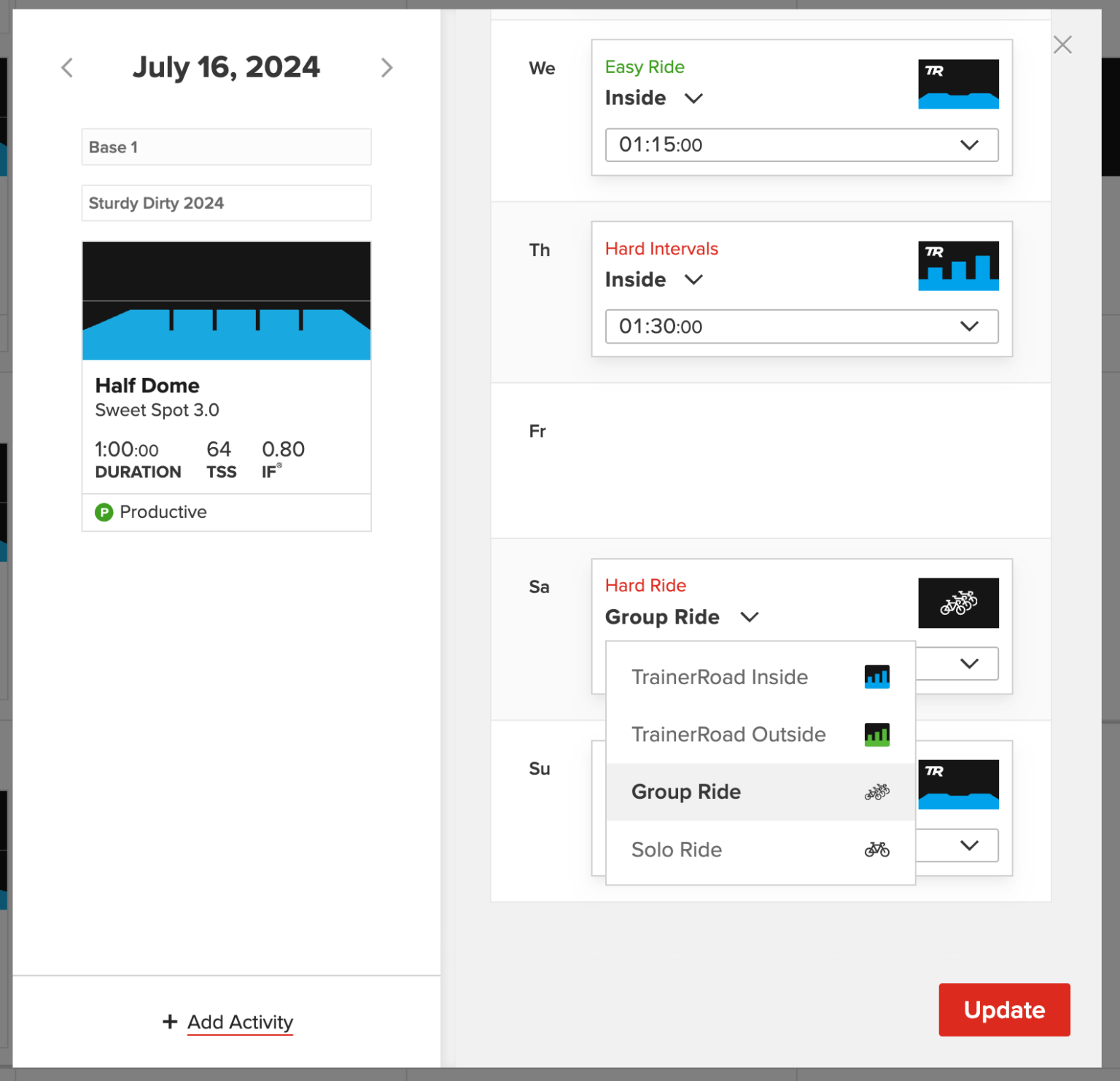
Task: Click the 1:00:00 duration value
Action: tap(127, 449)
